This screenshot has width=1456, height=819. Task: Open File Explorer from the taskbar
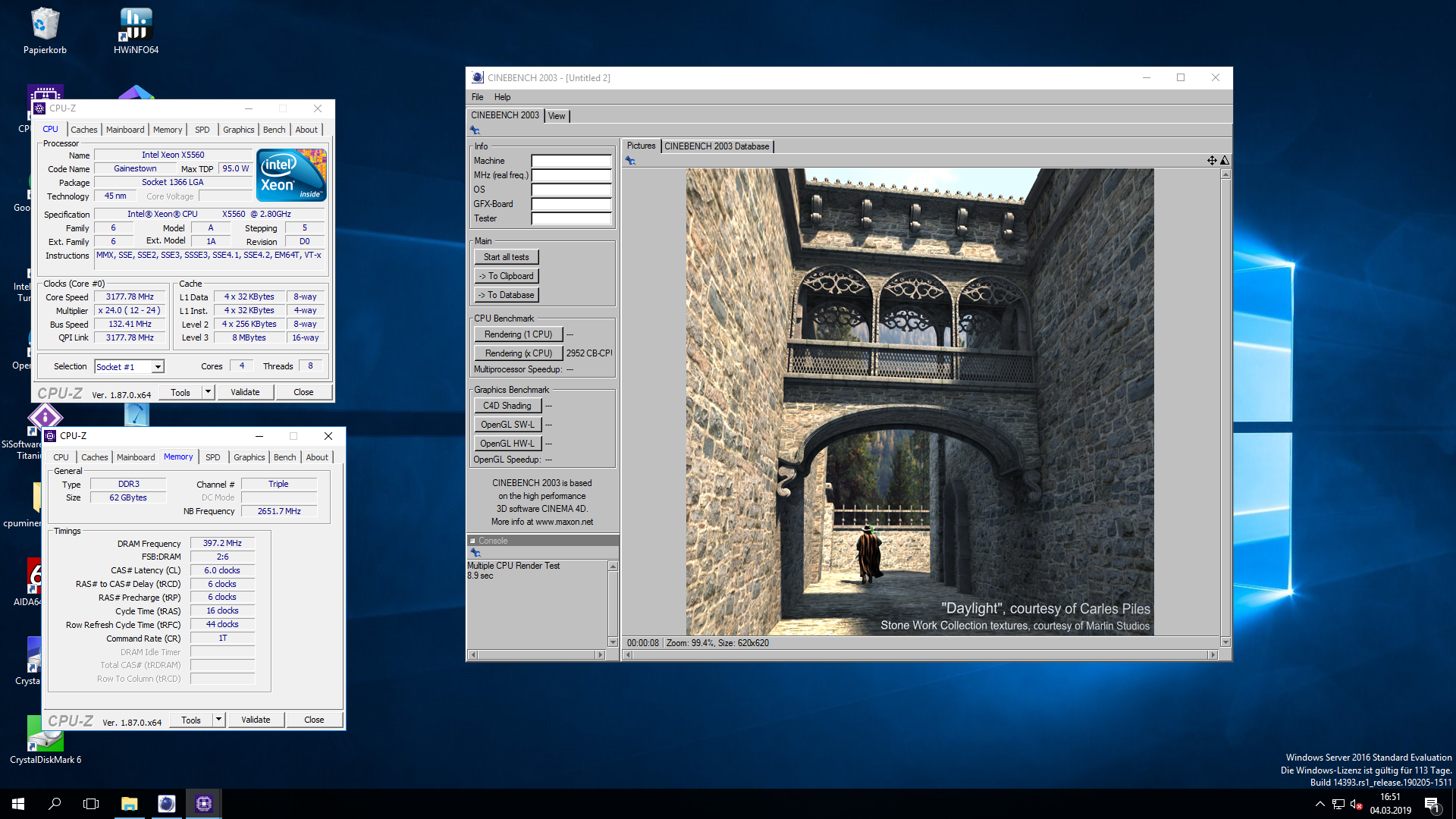coord(129,804)
